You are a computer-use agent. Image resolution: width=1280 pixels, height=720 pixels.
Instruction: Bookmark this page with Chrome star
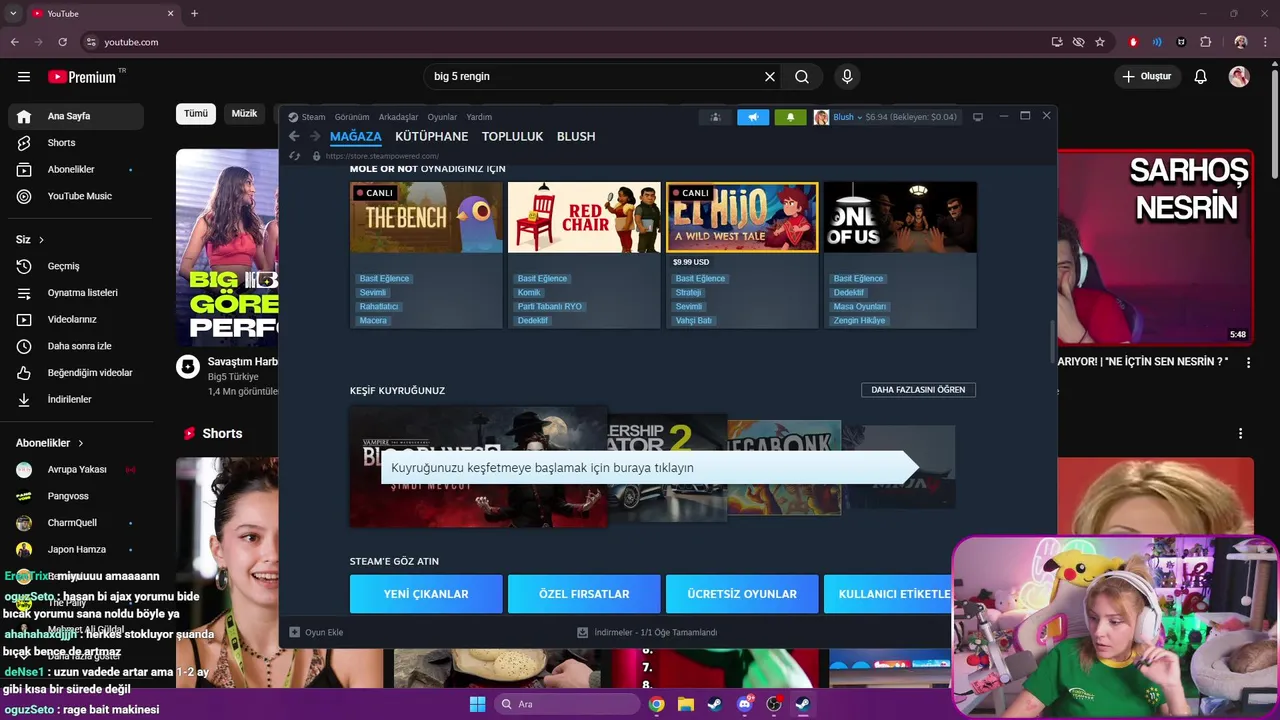click(1100, 42)
